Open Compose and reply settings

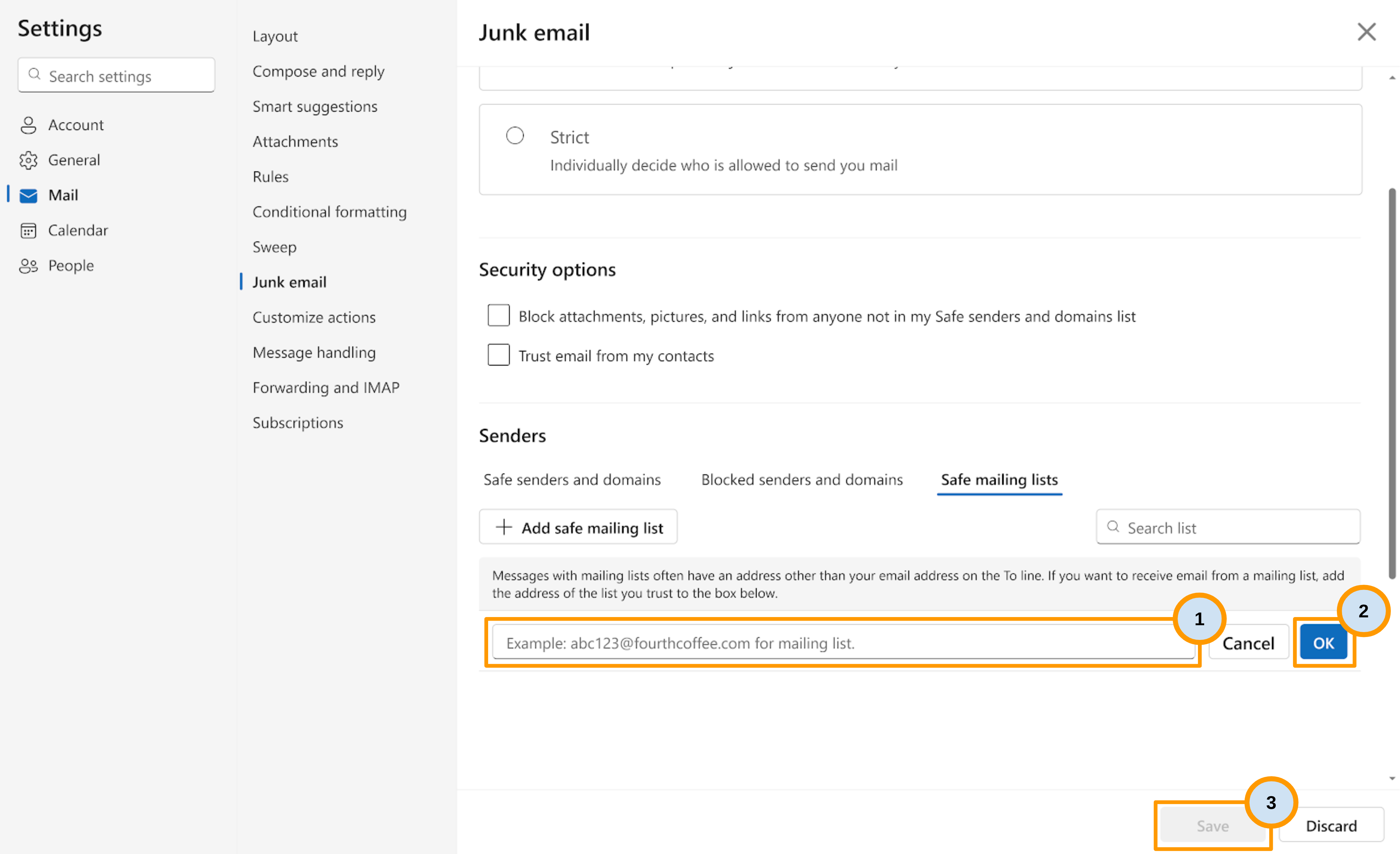click(x=318, y=72)
